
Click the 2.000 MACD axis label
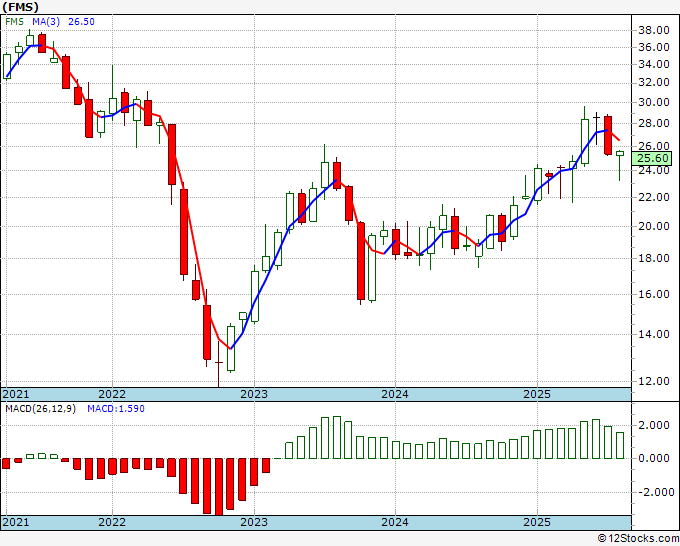click(654, 425)
